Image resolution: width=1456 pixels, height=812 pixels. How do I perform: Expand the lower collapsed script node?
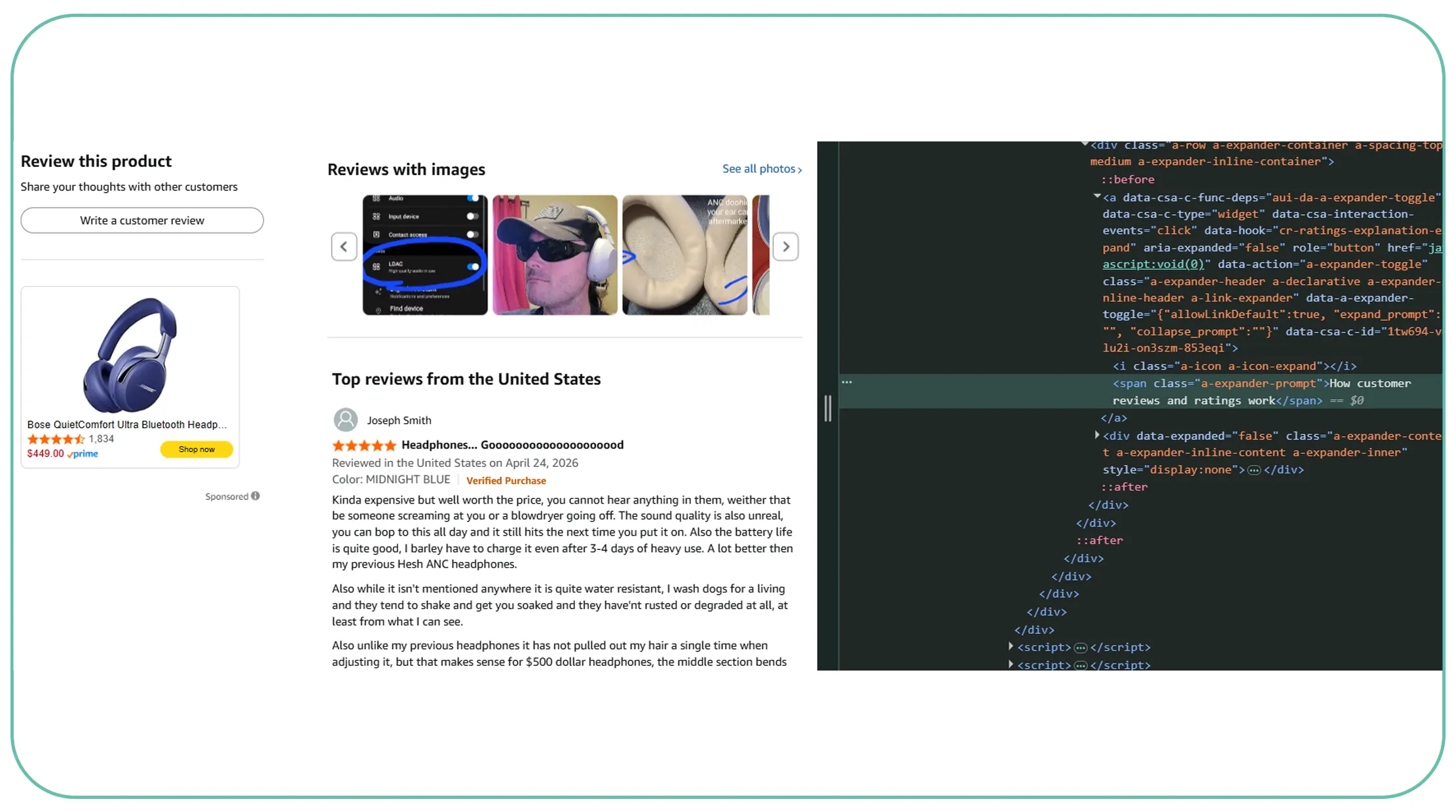coord(1011,664)
